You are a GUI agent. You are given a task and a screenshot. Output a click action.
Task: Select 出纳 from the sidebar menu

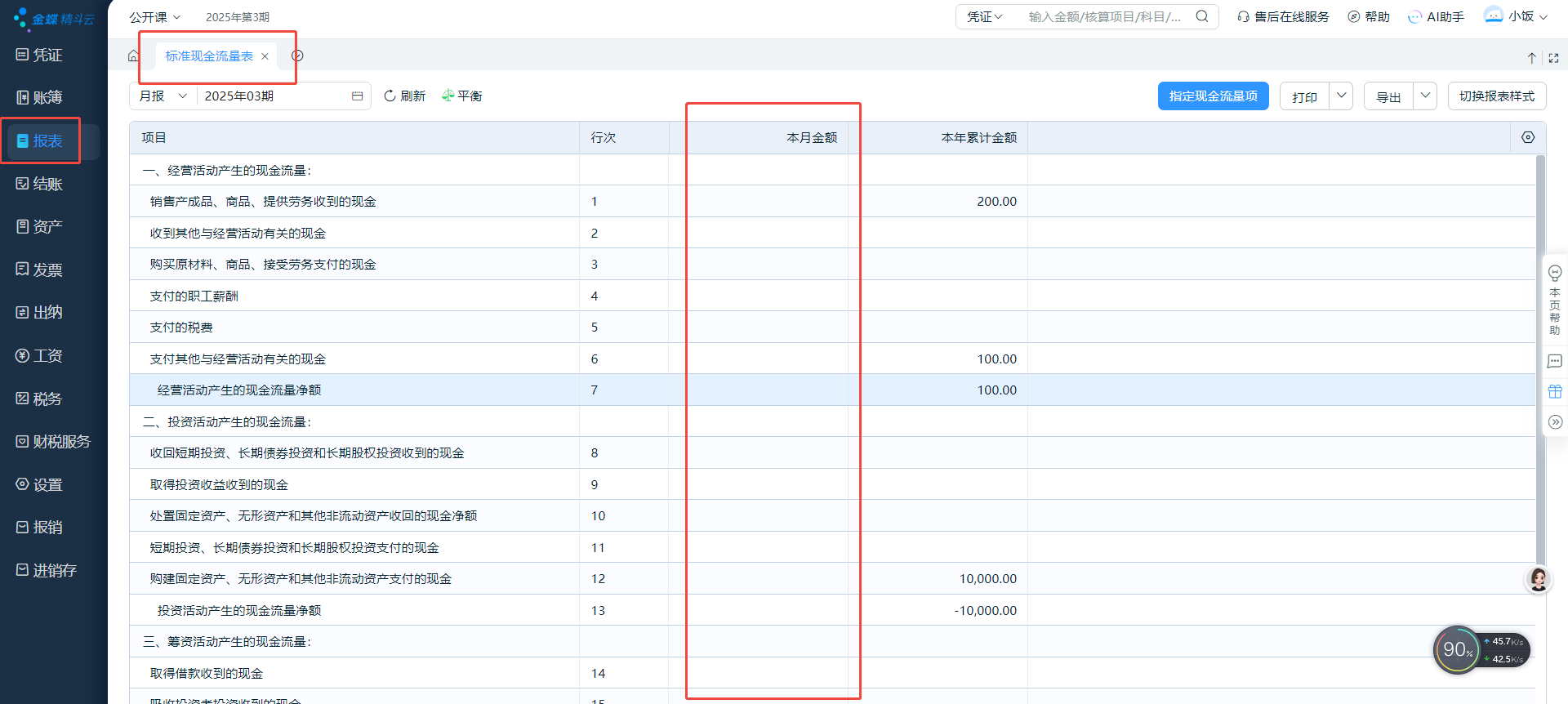point(41,313)
